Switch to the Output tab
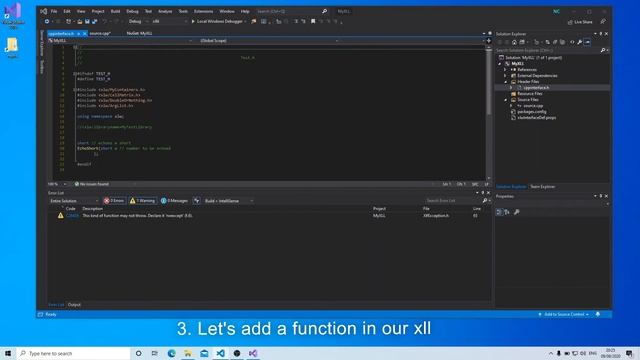 pos(74,305)
